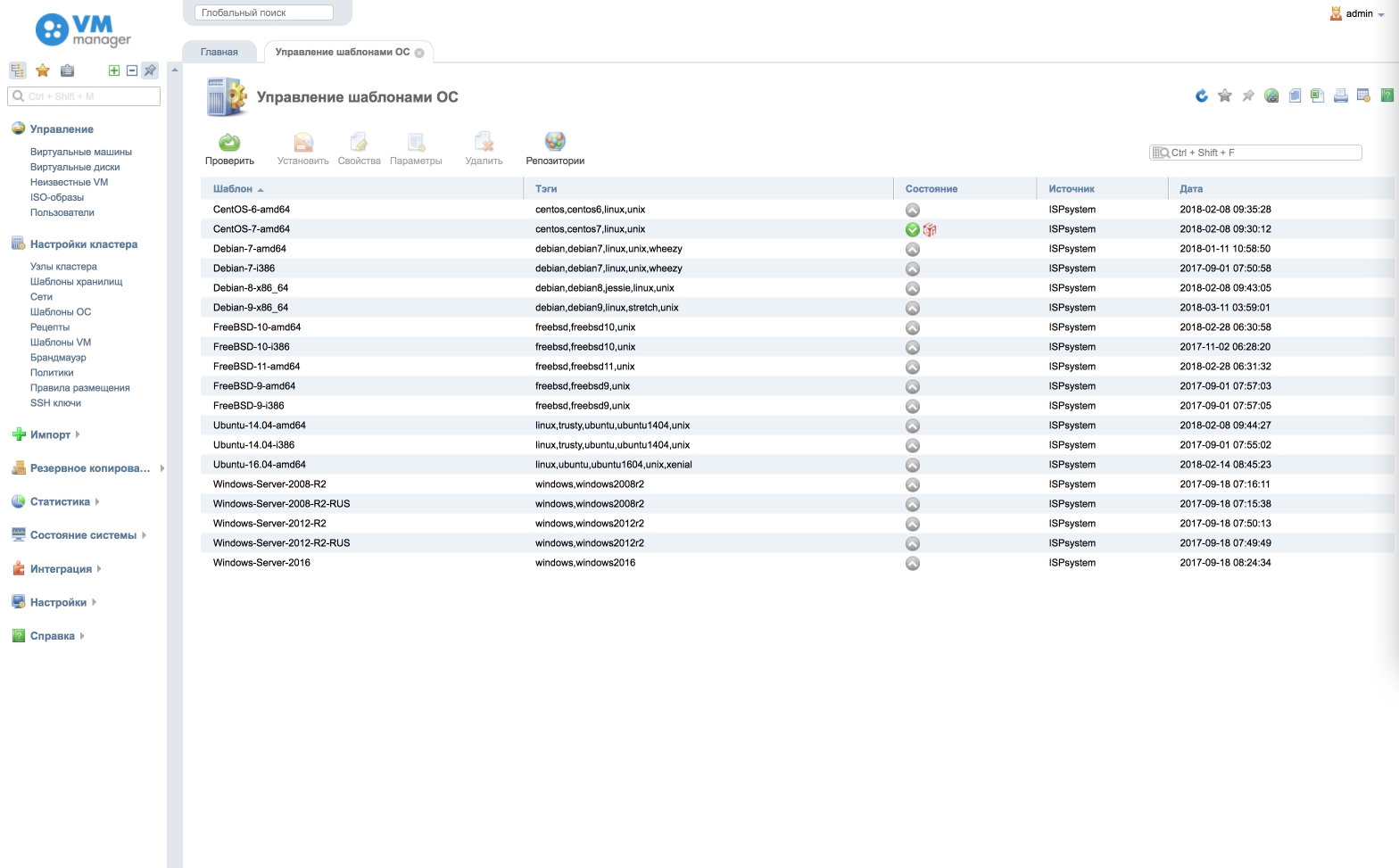Click the green plus expand-all icon

(114, 70)
